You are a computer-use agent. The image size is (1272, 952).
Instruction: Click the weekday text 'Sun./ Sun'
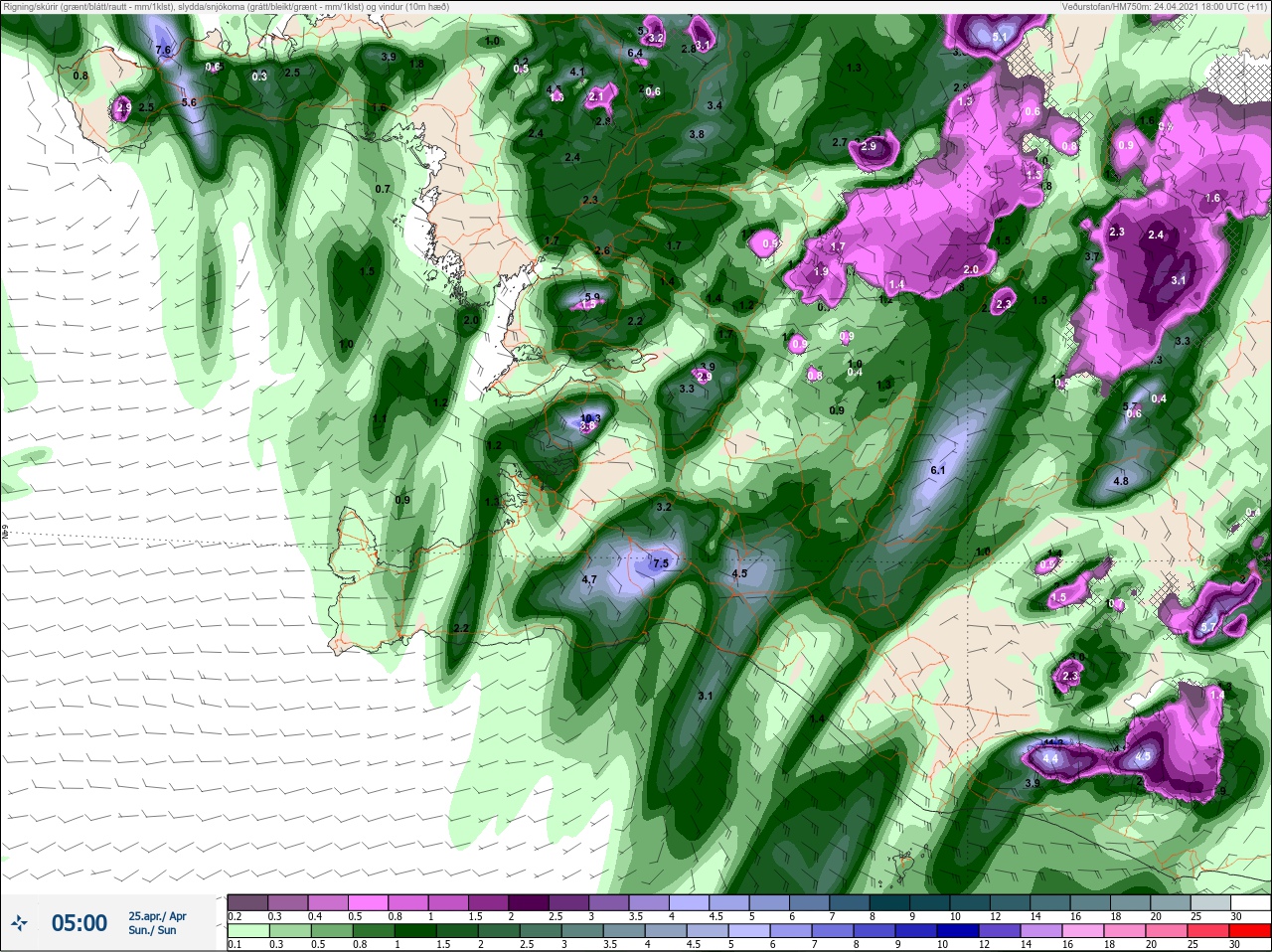(x=152, y=930)
